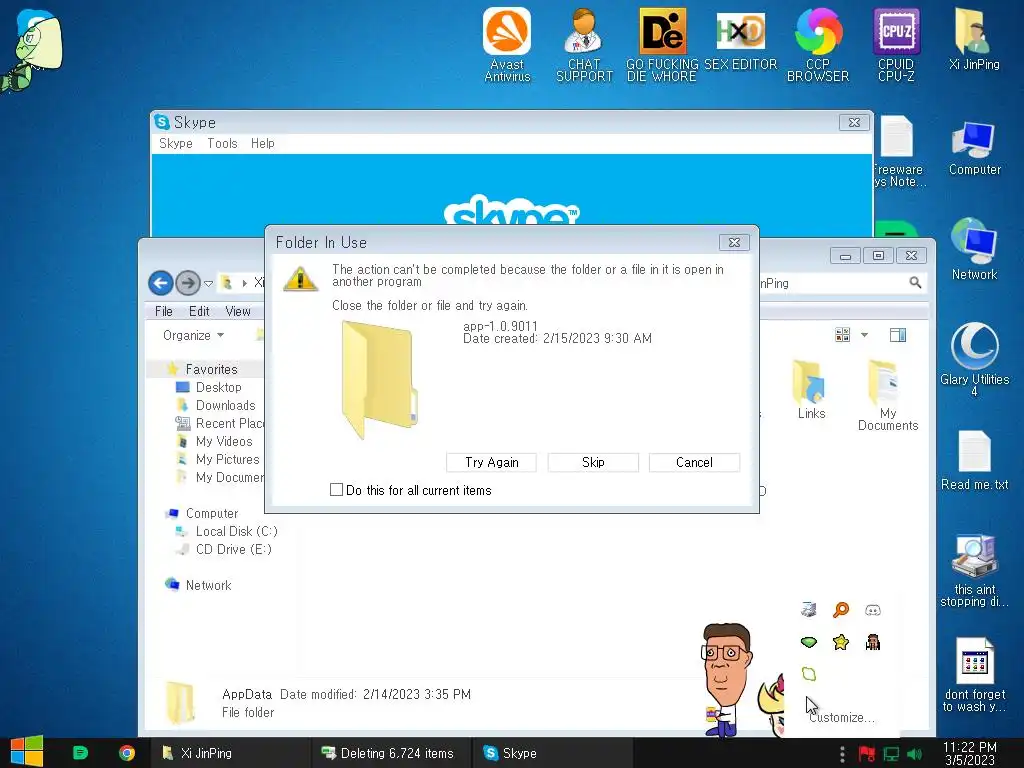Show hidden tray icons with the dots button
This screenshot has height=768, width=1024.
click(842, 754)
